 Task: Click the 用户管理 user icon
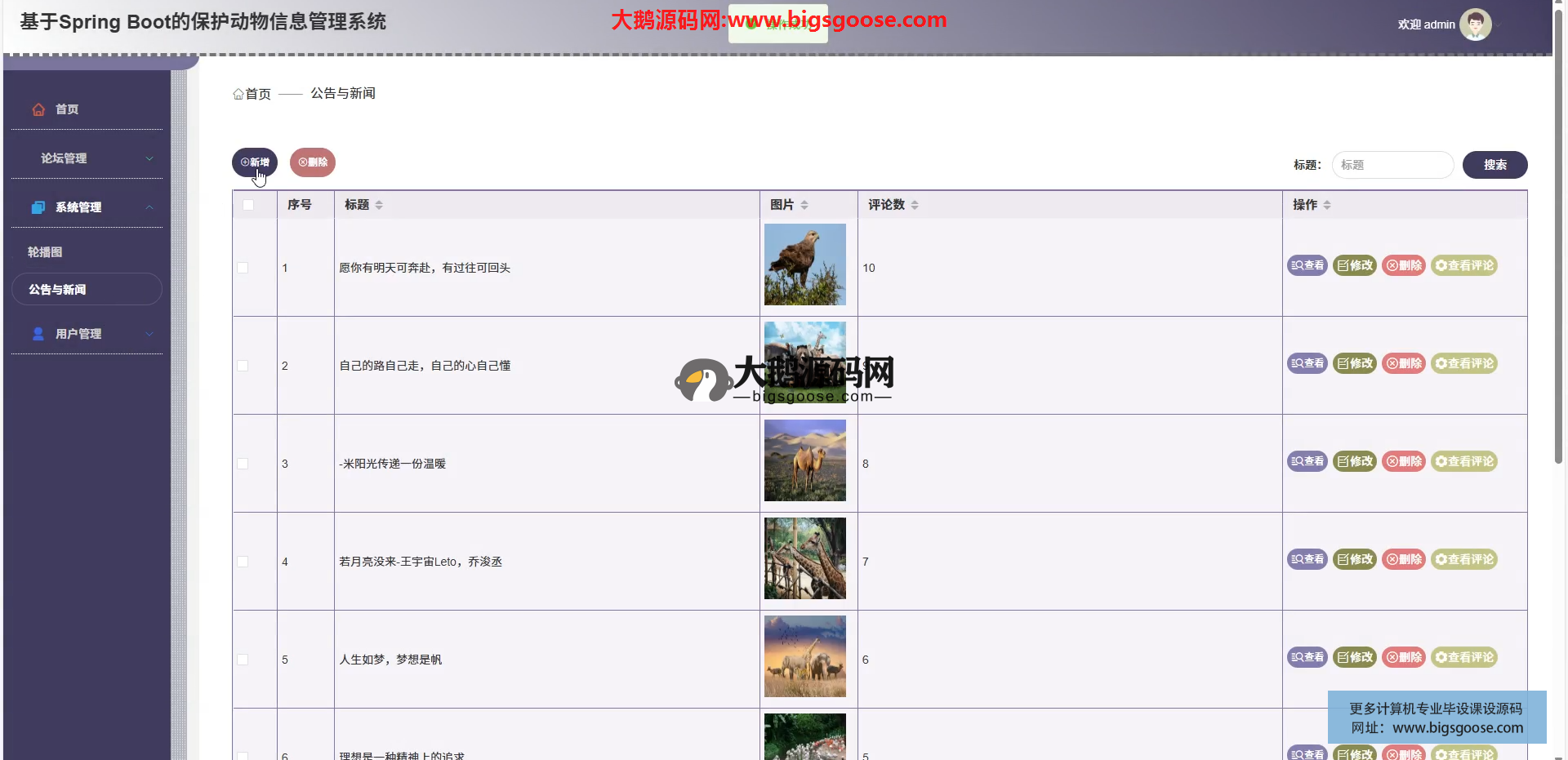tap(38, 334)
